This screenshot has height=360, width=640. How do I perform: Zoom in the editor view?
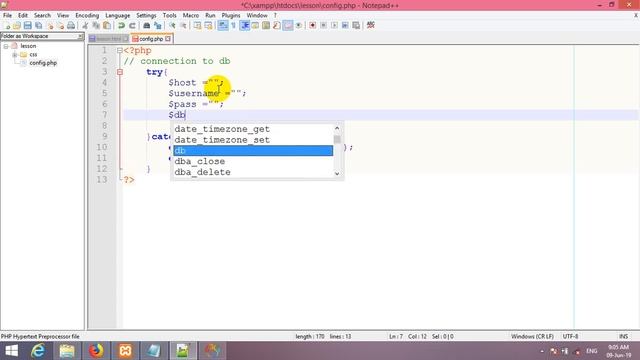[172, 25]
